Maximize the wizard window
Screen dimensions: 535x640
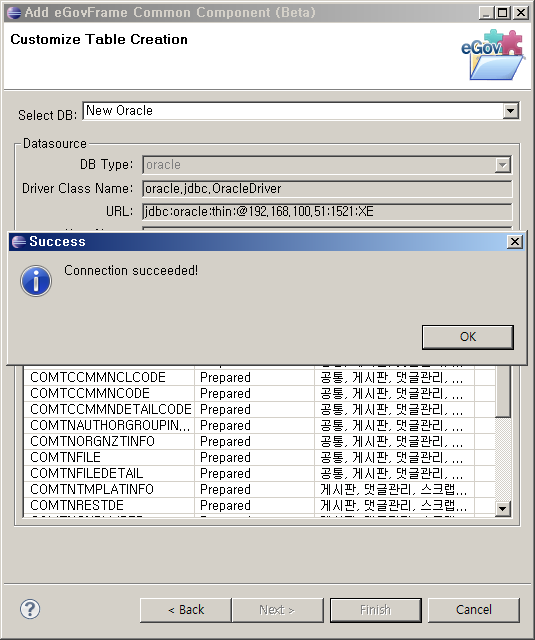(502, 13)
